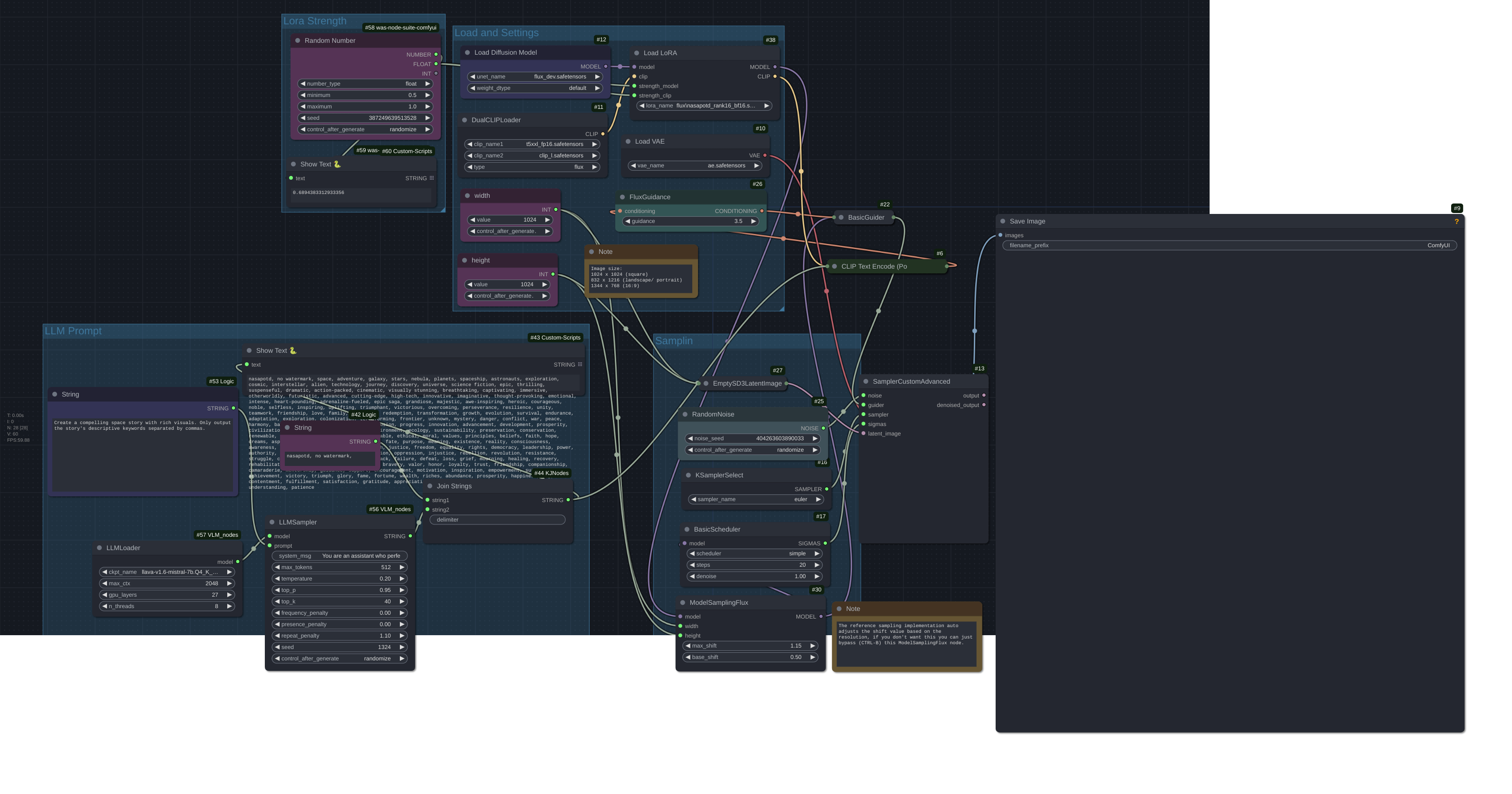Open the sampler_name dropdown showing euler
Image resolution: width=1512 pixels, height=794 pixels.
click(x=756, y=499)
